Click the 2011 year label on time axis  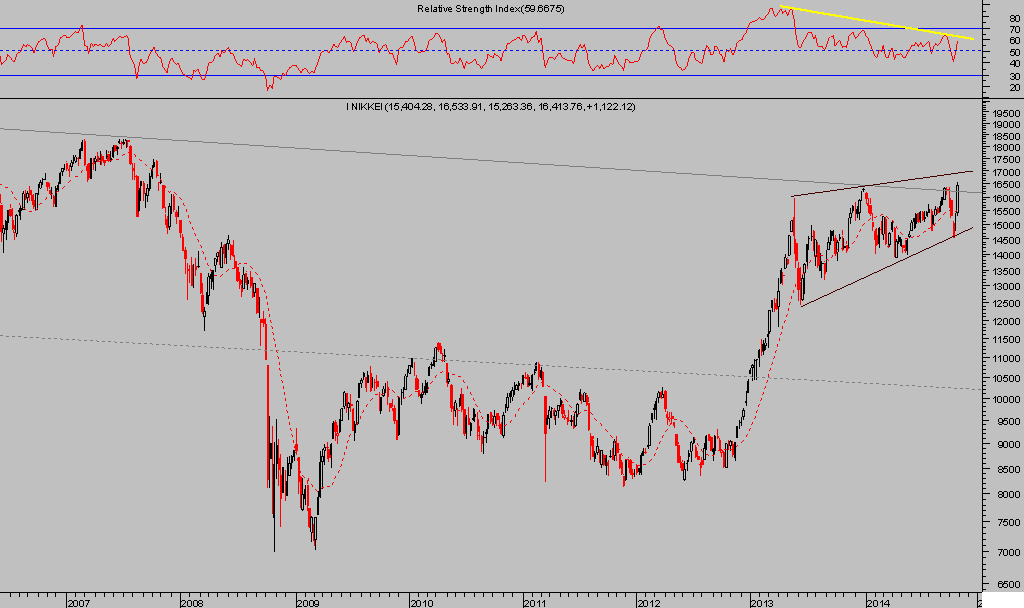(535, 602)
